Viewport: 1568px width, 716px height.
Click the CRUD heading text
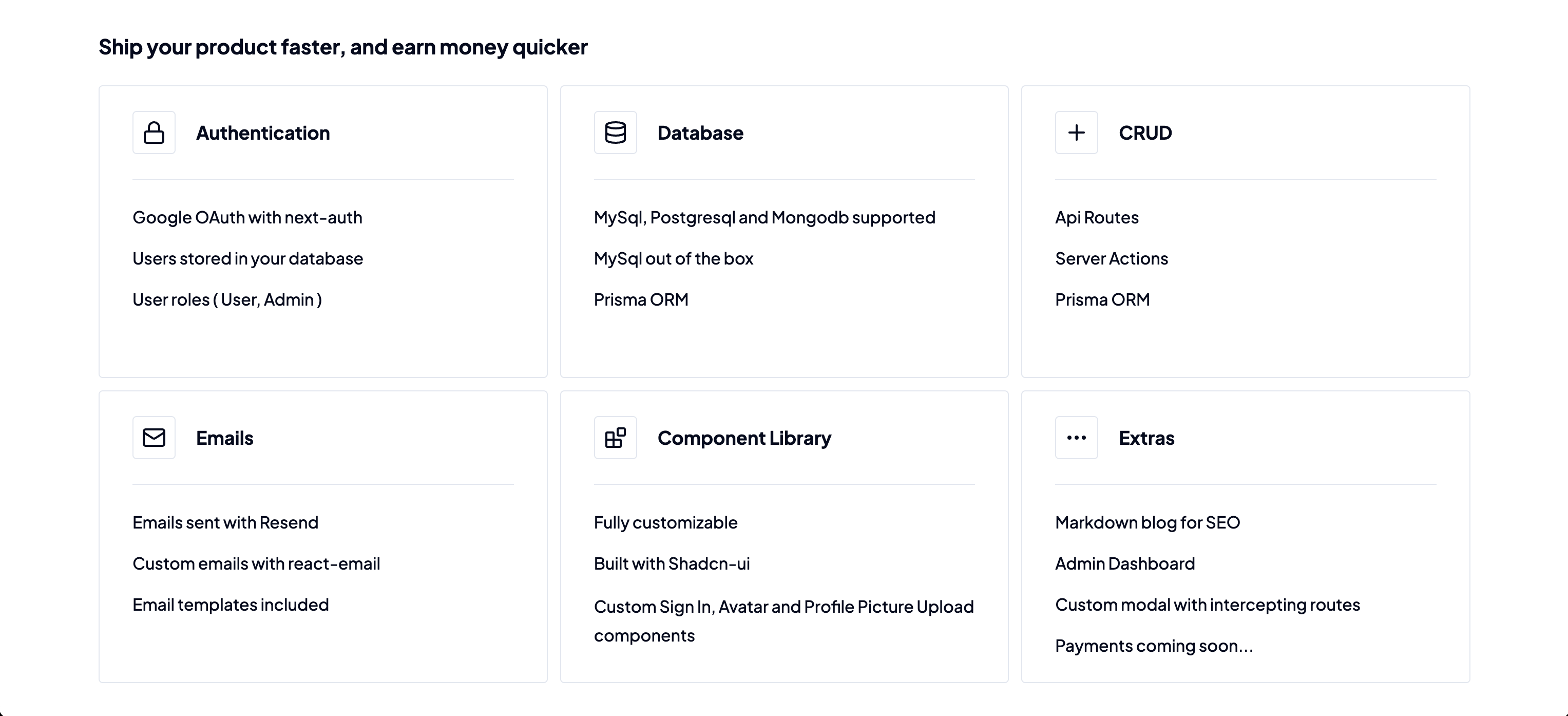pyautogui.click(x=1145, y=133)
